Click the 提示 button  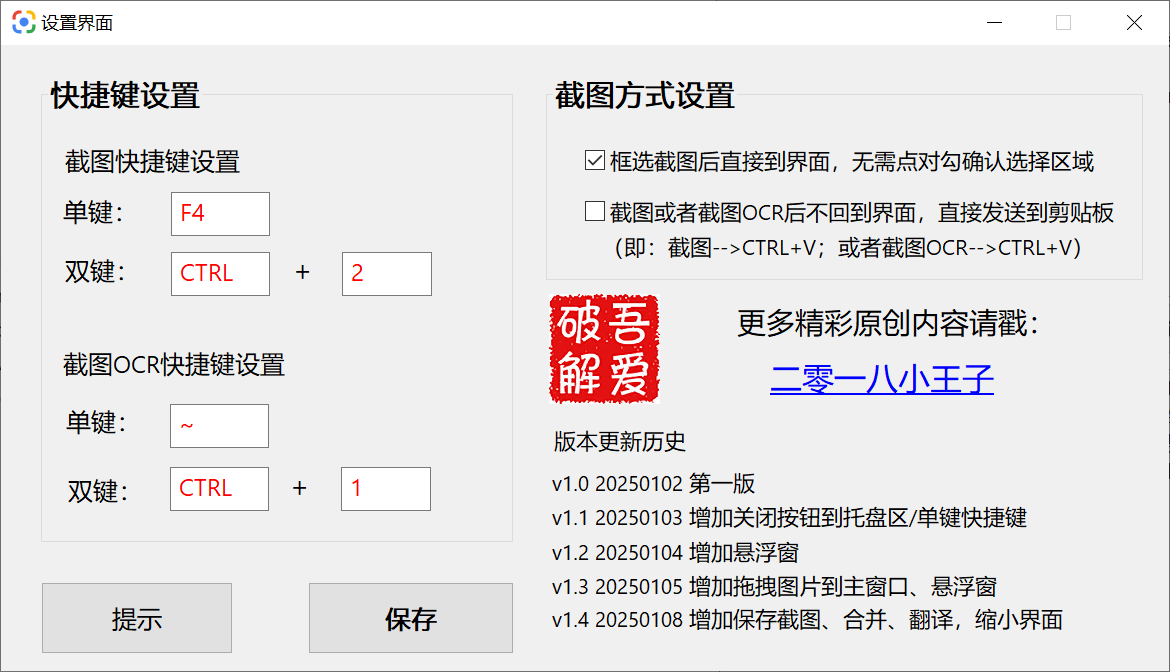(137, 618)
